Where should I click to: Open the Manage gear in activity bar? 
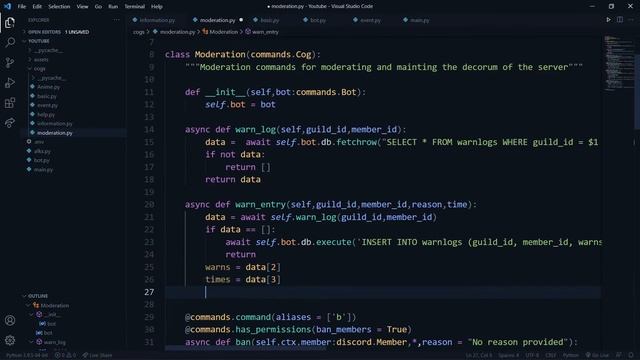point(10,340)
